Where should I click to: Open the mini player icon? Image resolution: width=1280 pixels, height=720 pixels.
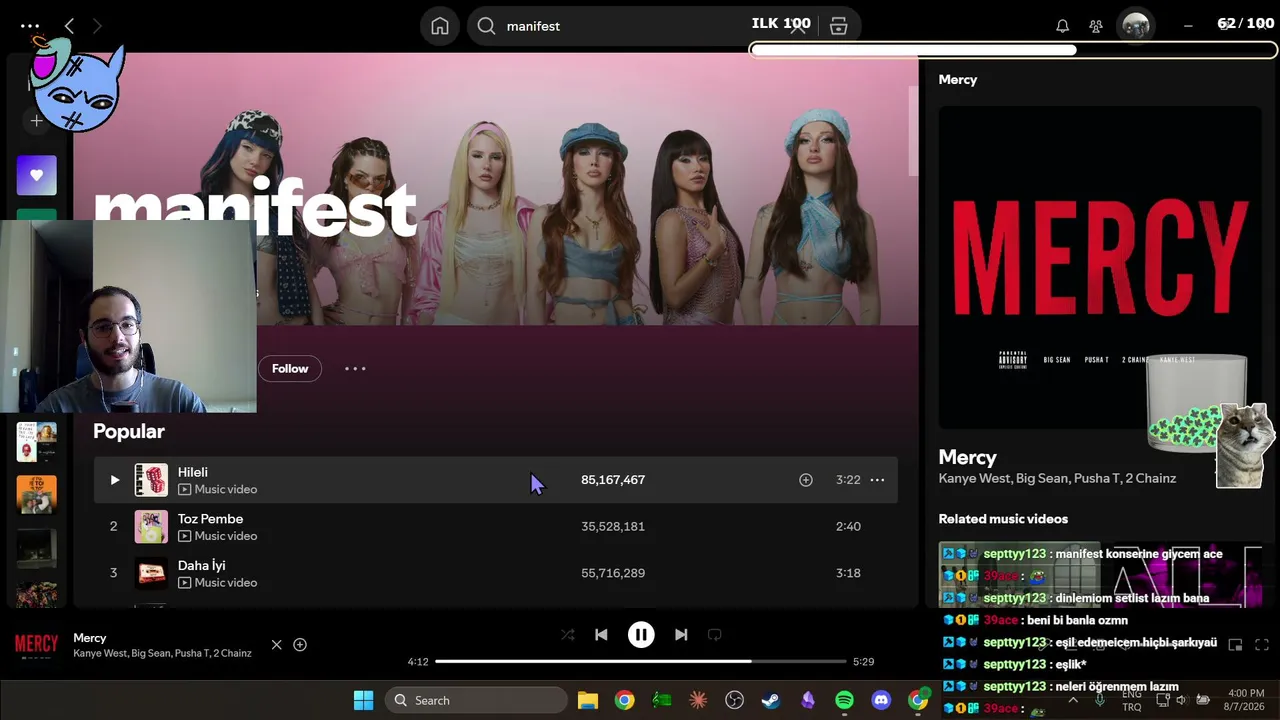point(1235,645)
